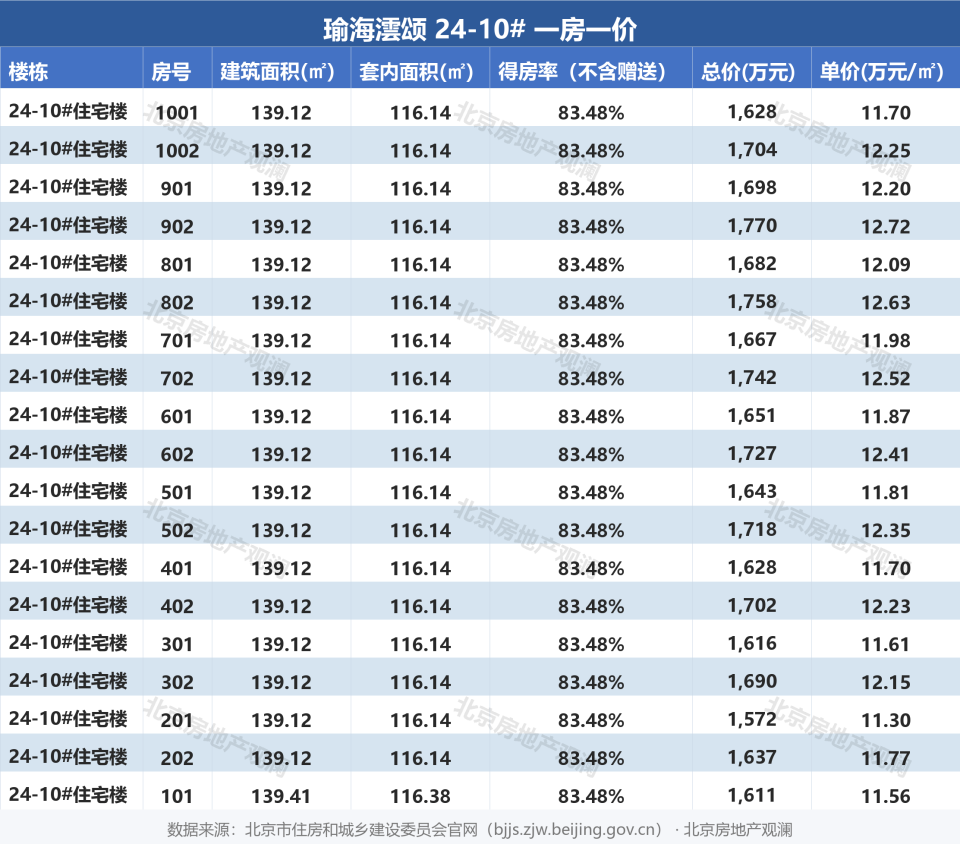
Task: Pick room number 802
Action: click(x=177, y=302)
